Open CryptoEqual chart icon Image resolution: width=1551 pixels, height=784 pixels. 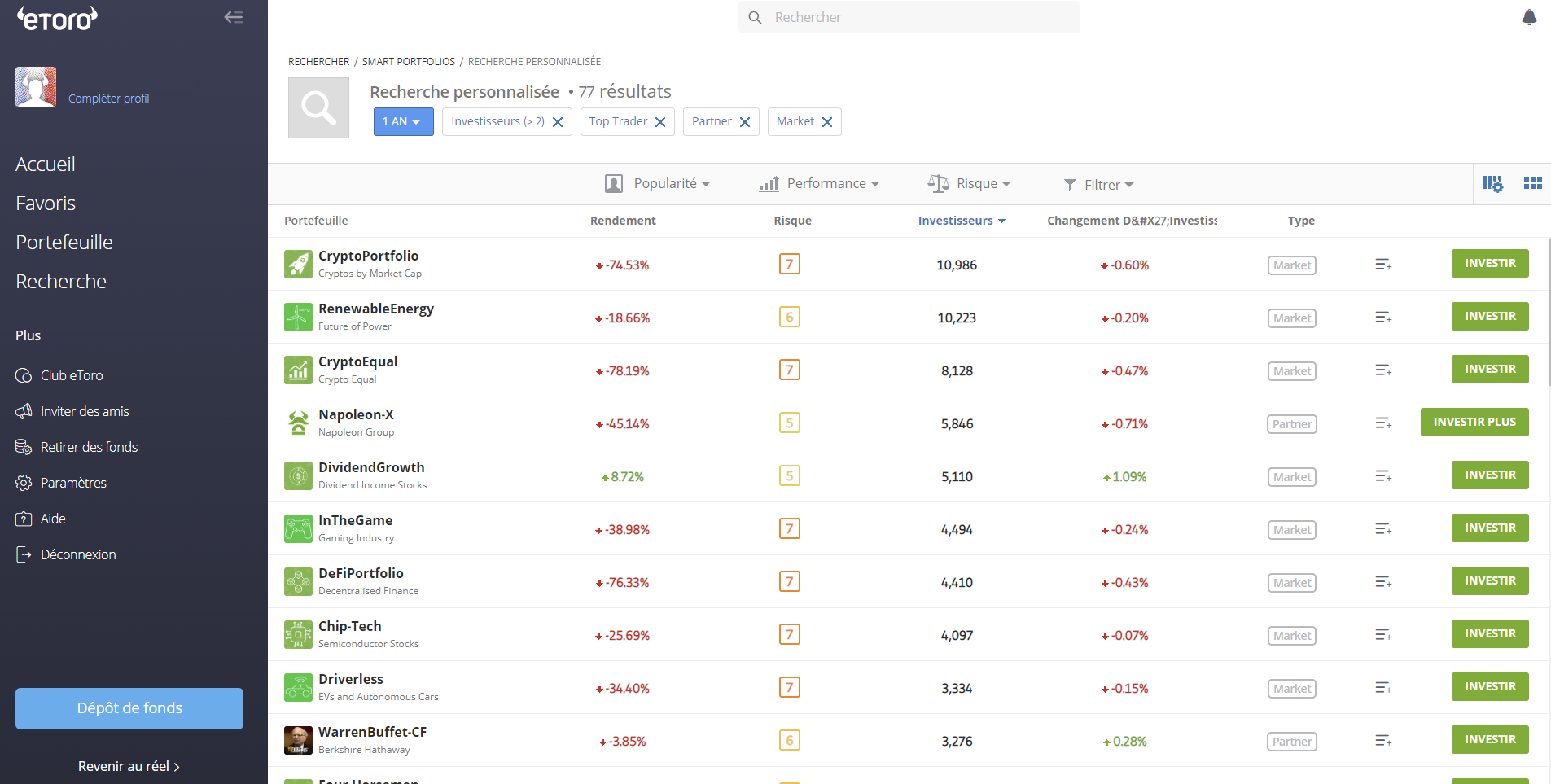(298, 370)
